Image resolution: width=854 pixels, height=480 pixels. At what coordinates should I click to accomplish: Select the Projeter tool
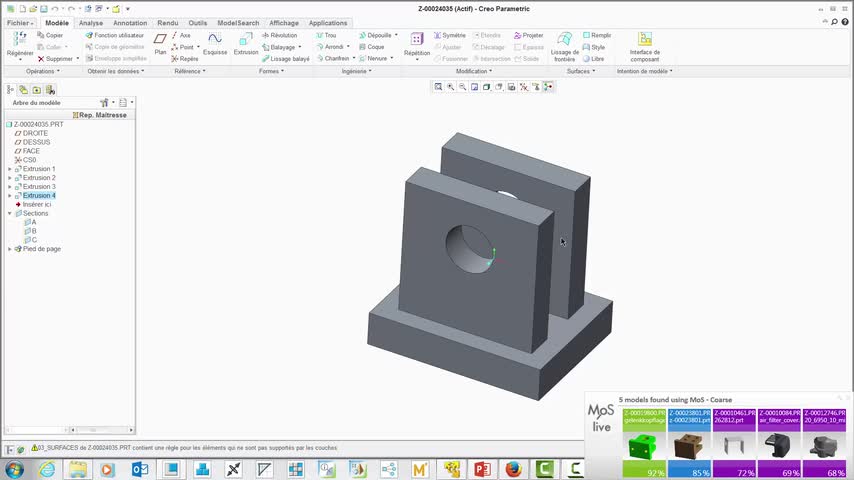[528, 35]
